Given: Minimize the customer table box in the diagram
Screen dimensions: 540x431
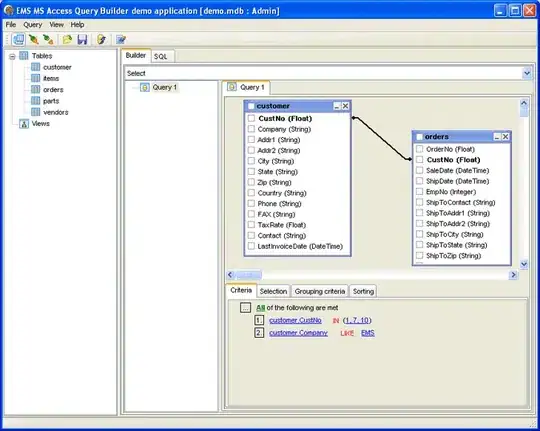Looking at the screenshot, I should [x=336, y=106].
